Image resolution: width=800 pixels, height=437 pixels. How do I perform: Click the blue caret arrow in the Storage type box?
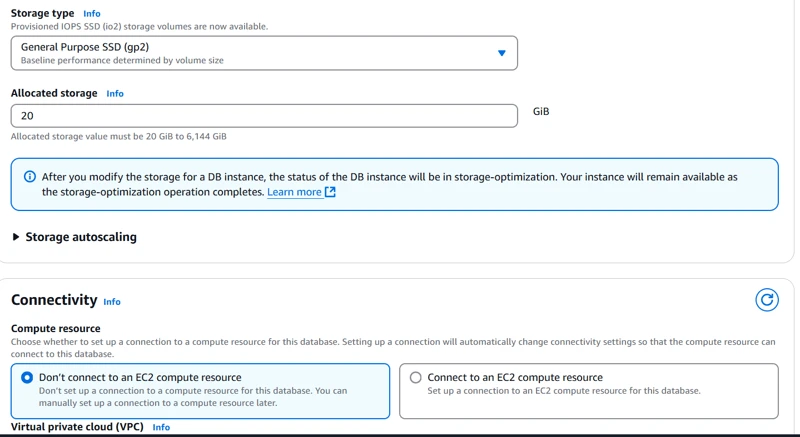click(502, 53)
